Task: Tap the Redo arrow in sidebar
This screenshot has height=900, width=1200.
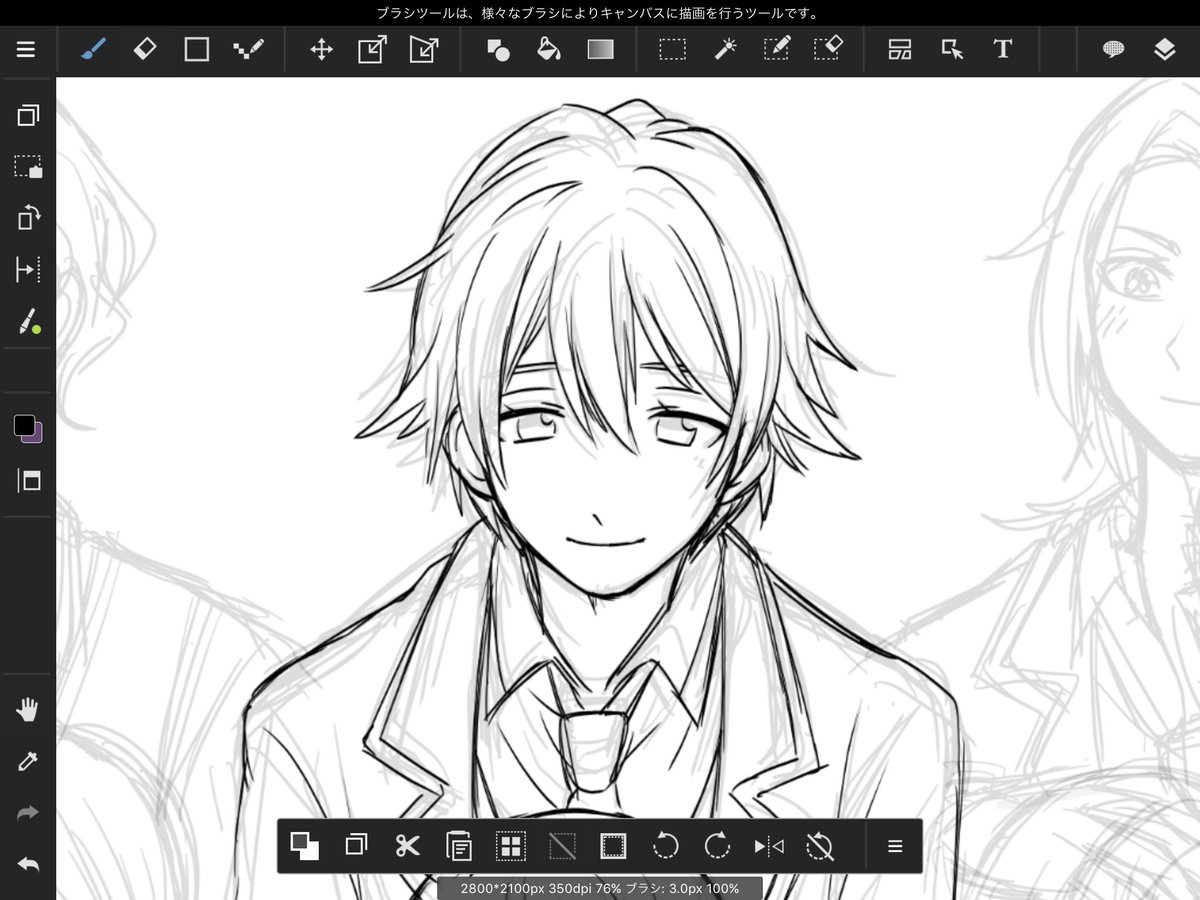Action: click(x=28, y=813)
